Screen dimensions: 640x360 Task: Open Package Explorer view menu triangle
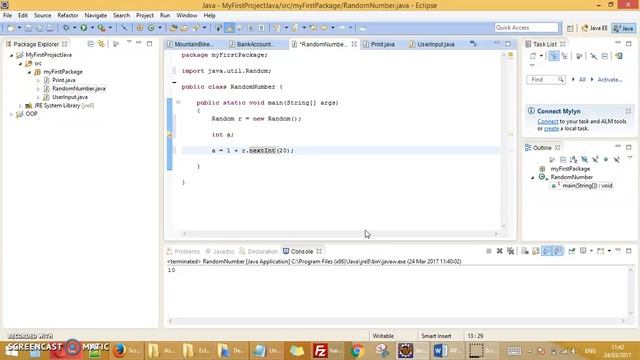click(x=129, y=42)
